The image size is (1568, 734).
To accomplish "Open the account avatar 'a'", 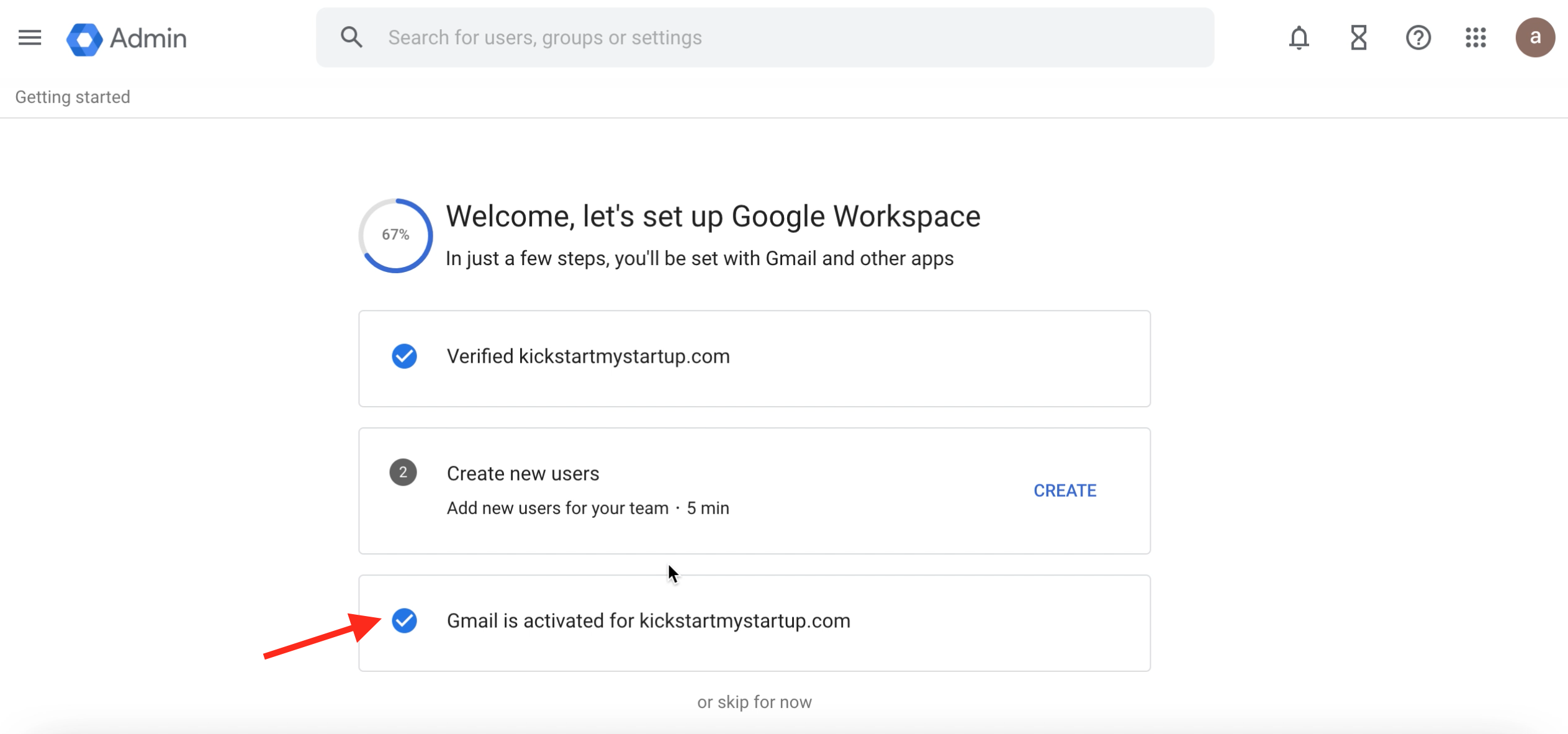I will (x=1535, y=38).
